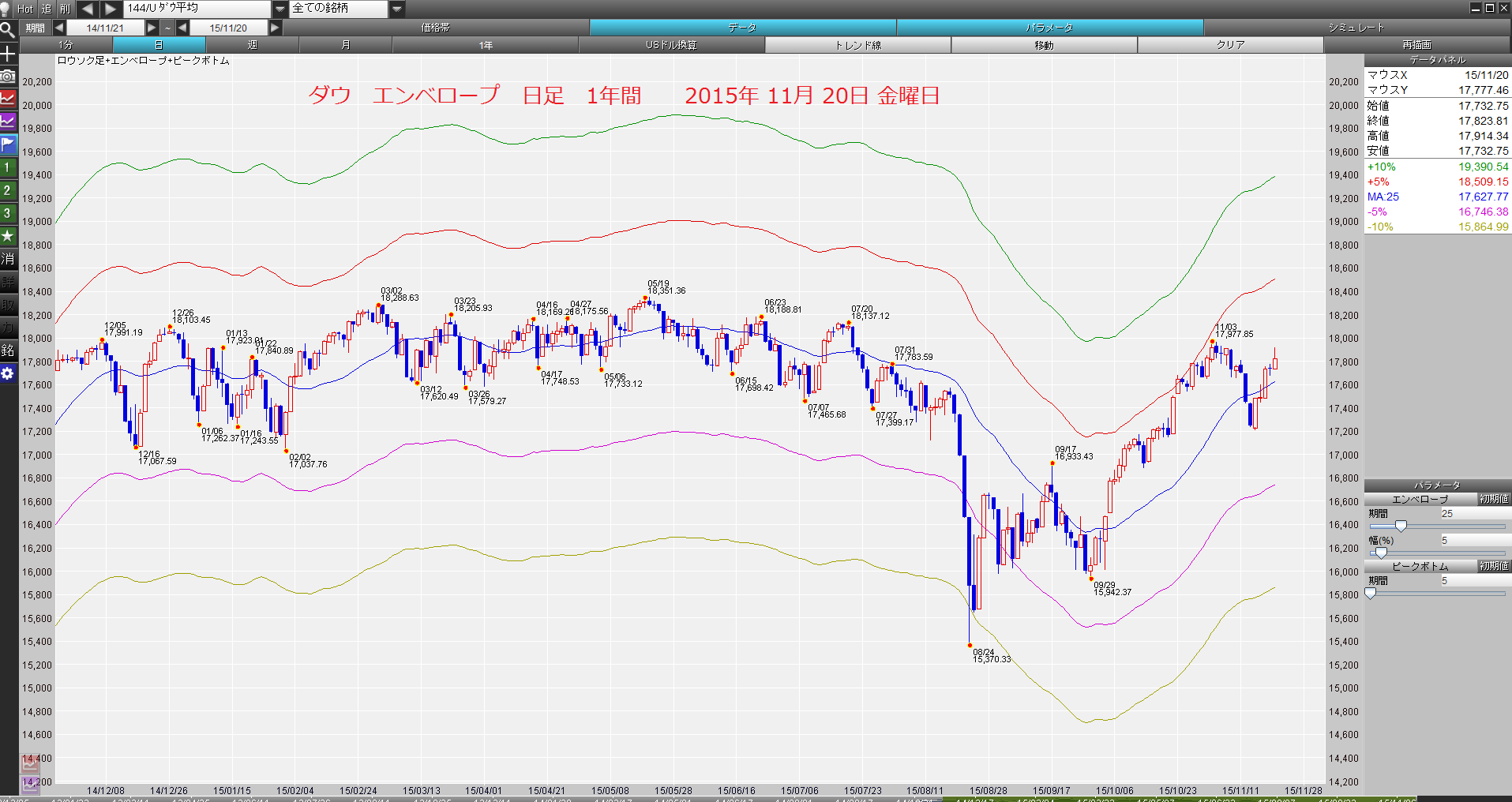This screenshot has width=1512, height=802.
Task: Click the 追 add-stock button
Action: coord(47,9)
